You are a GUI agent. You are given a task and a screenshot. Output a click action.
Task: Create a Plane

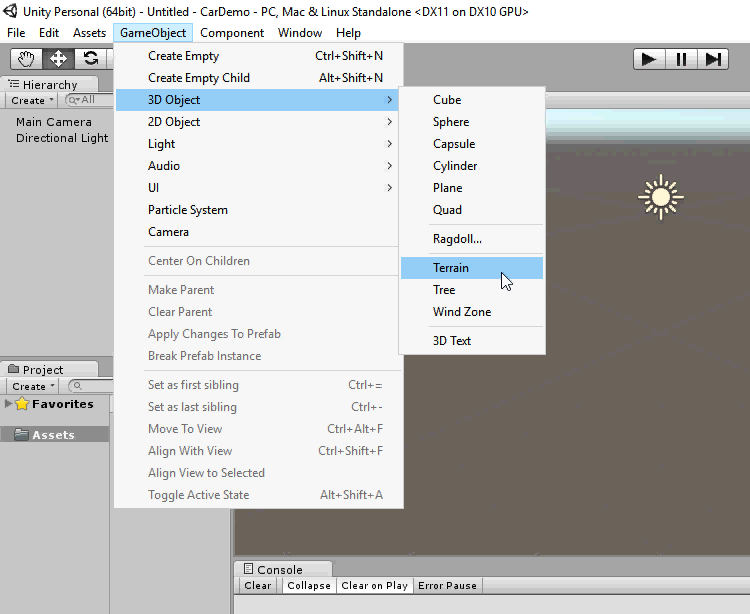472,188
